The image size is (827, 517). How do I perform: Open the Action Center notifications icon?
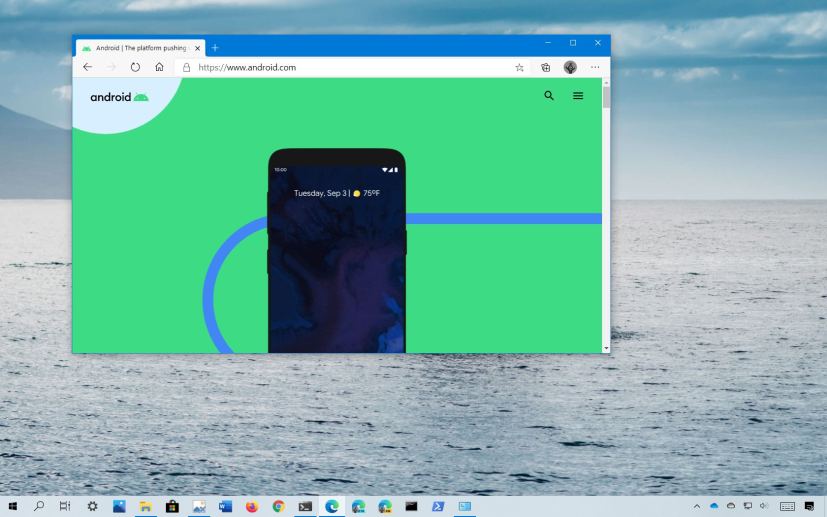tap(810, 506)
